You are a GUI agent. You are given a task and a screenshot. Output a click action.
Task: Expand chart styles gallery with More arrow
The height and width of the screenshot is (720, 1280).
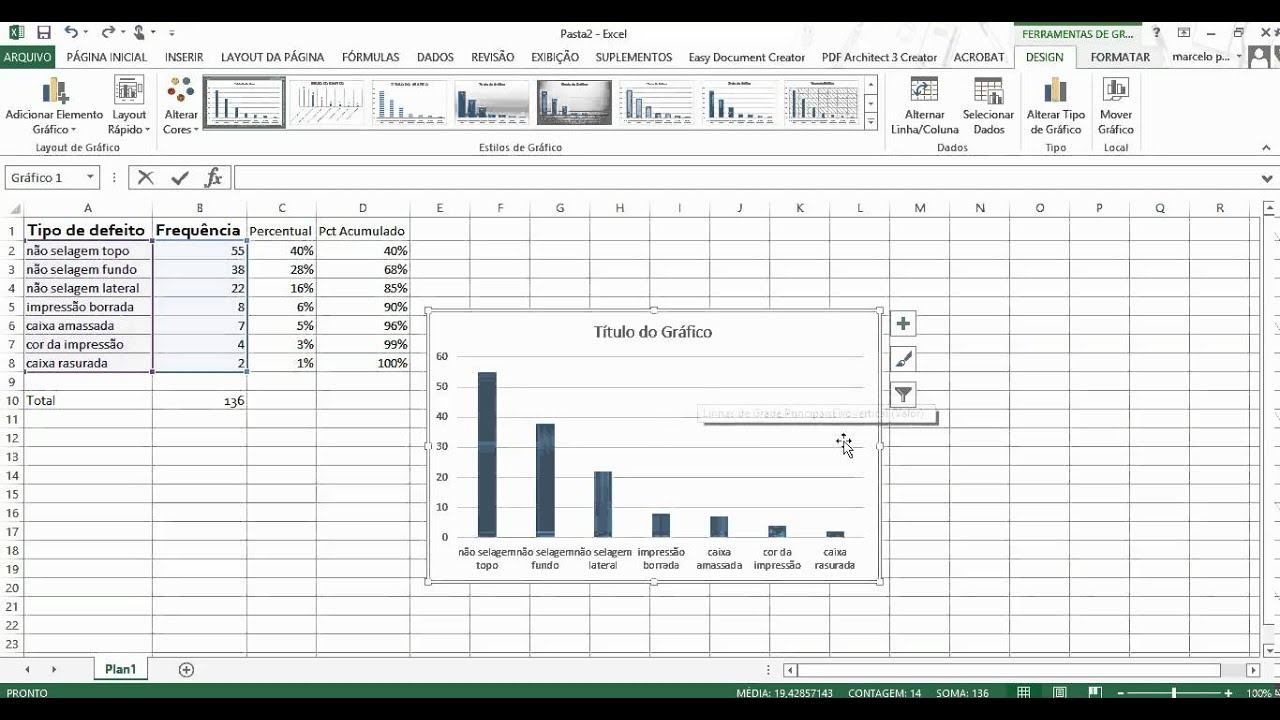coord(870,123)
